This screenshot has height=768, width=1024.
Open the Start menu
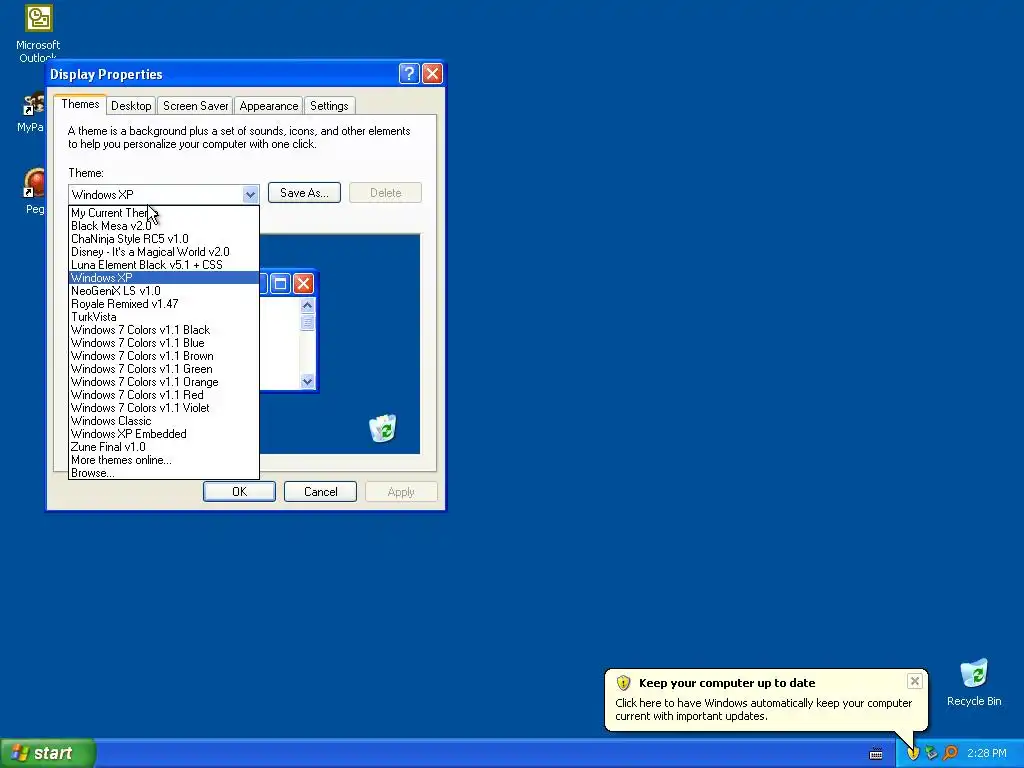pos(47,753)
